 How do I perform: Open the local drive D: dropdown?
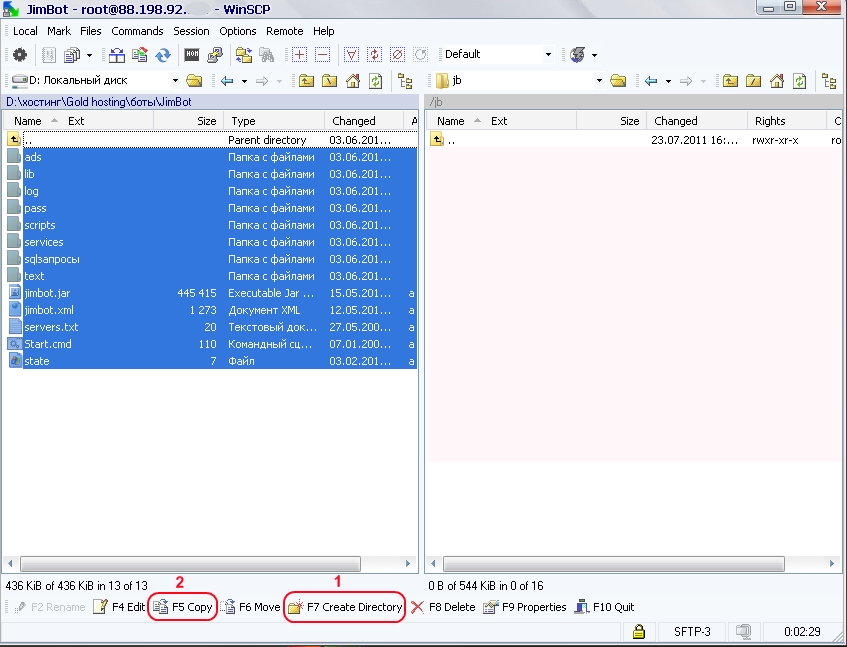coord(175,80)
